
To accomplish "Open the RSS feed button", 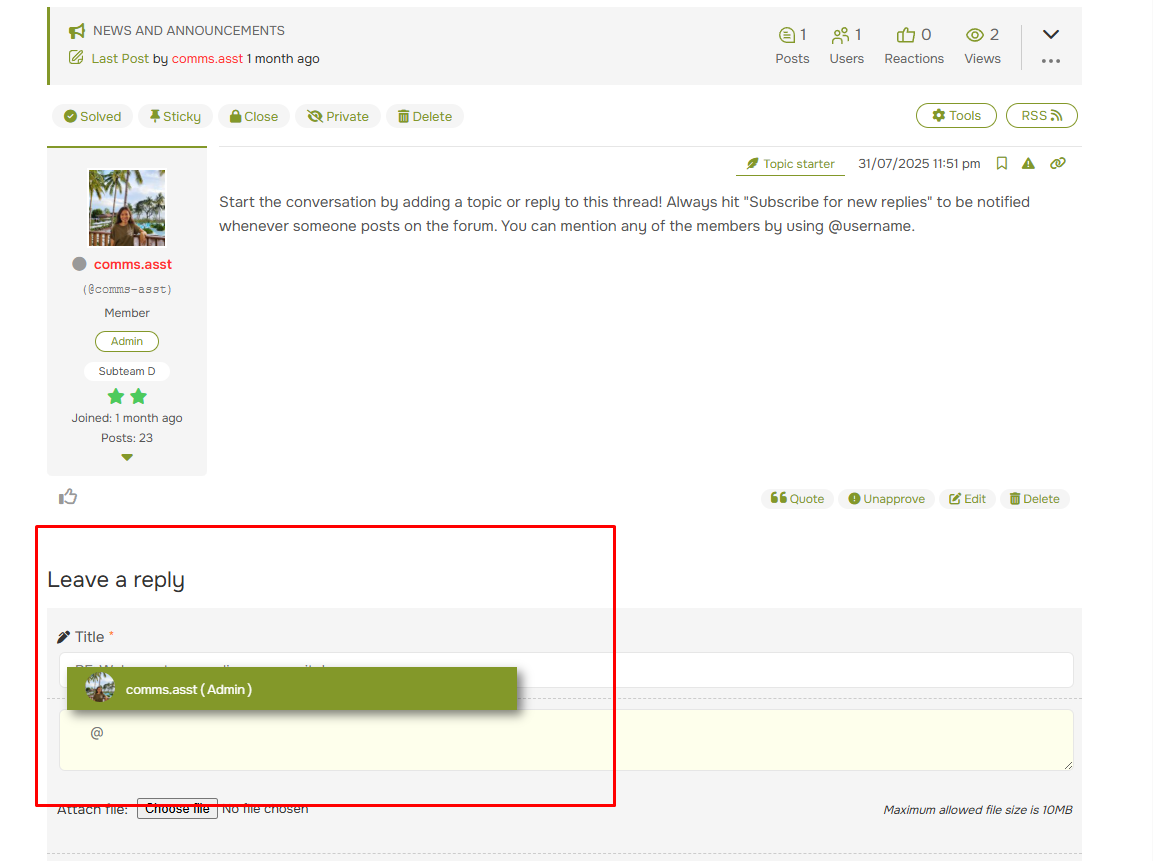I will [1041, 116].
